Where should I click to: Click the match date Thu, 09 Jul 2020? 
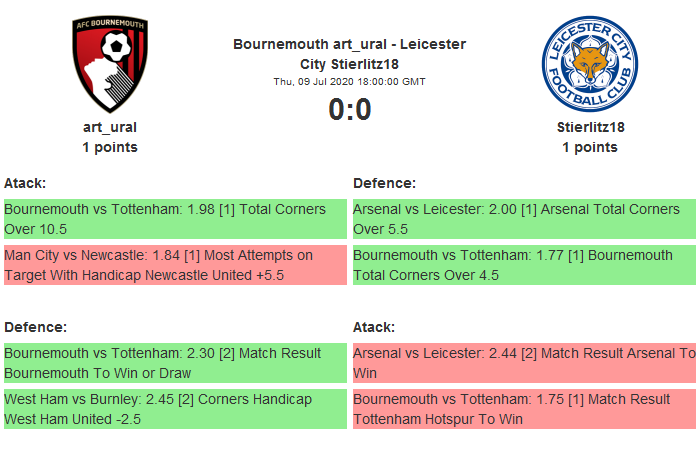pyautogui.click(x=349, y=81)
